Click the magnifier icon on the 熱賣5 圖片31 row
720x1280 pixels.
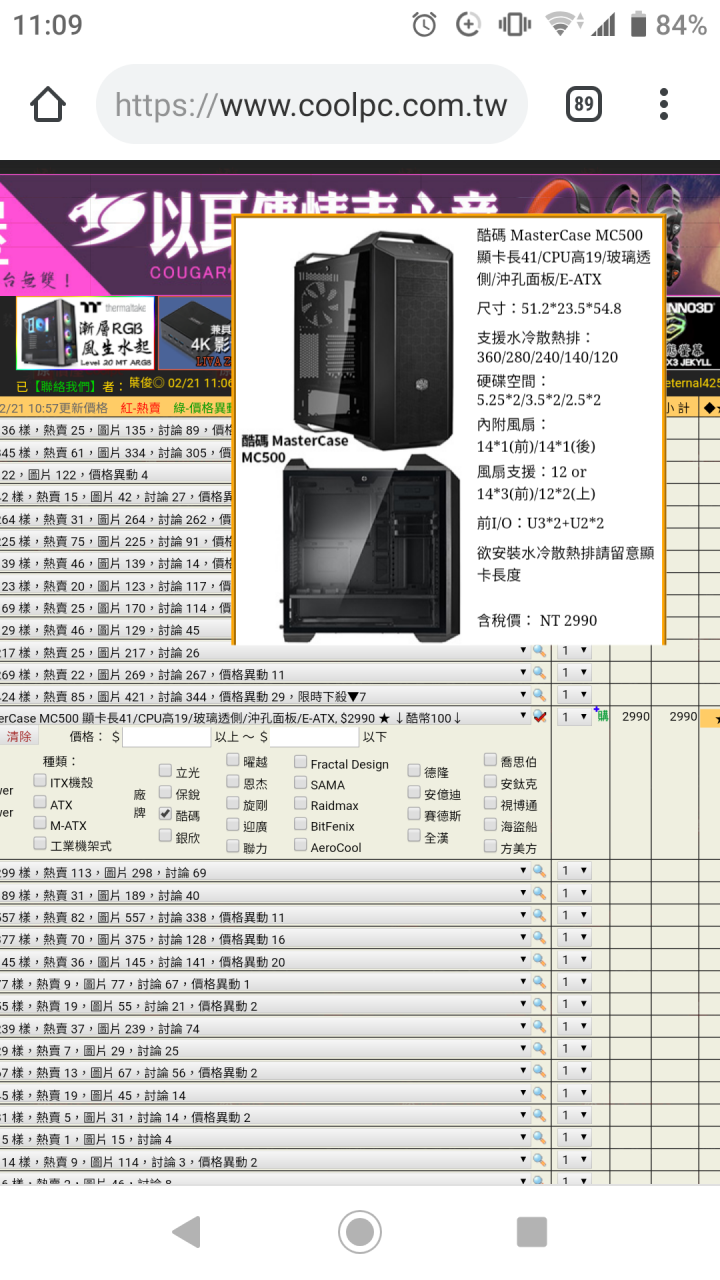539,1116
